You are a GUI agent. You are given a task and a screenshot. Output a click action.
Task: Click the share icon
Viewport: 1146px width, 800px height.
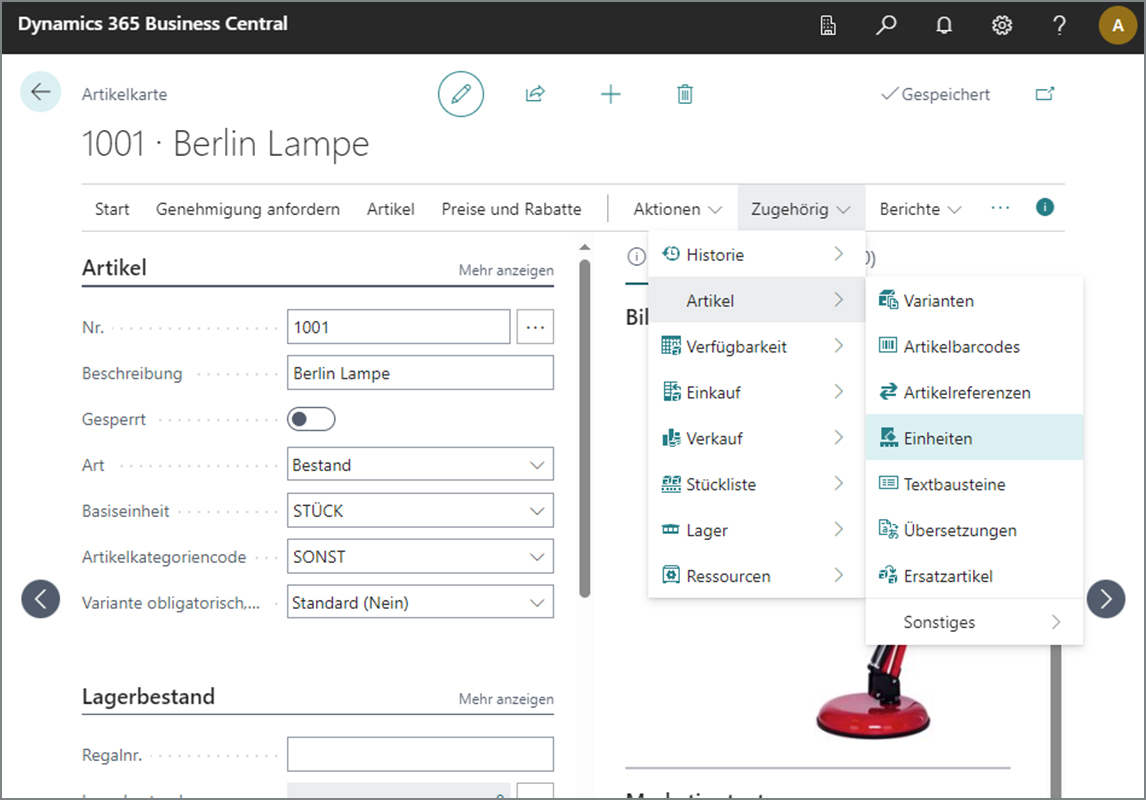click(x=535, y=94)
